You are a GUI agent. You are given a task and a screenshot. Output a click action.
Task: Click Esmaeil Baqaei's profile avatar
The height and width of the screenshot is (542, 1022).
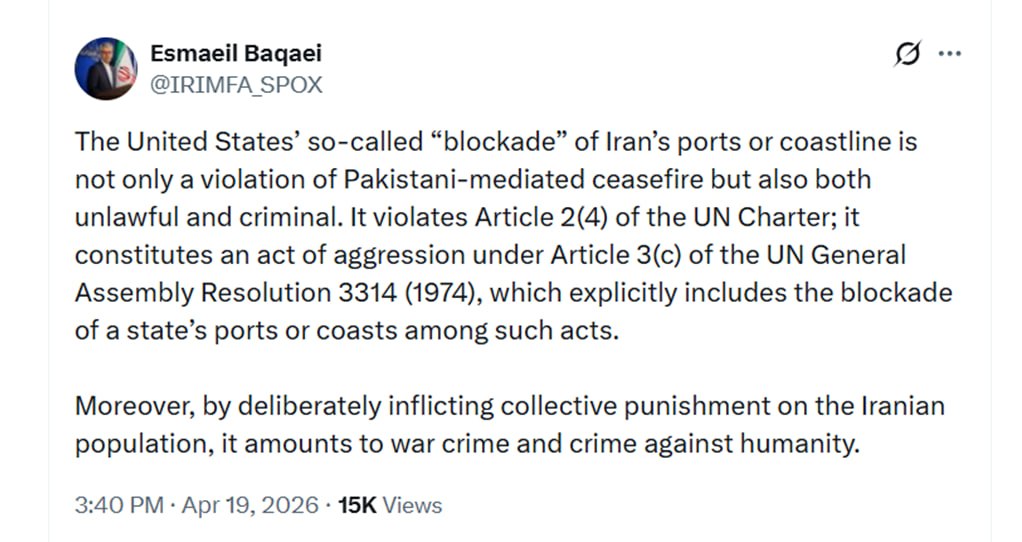pos(105,68)
